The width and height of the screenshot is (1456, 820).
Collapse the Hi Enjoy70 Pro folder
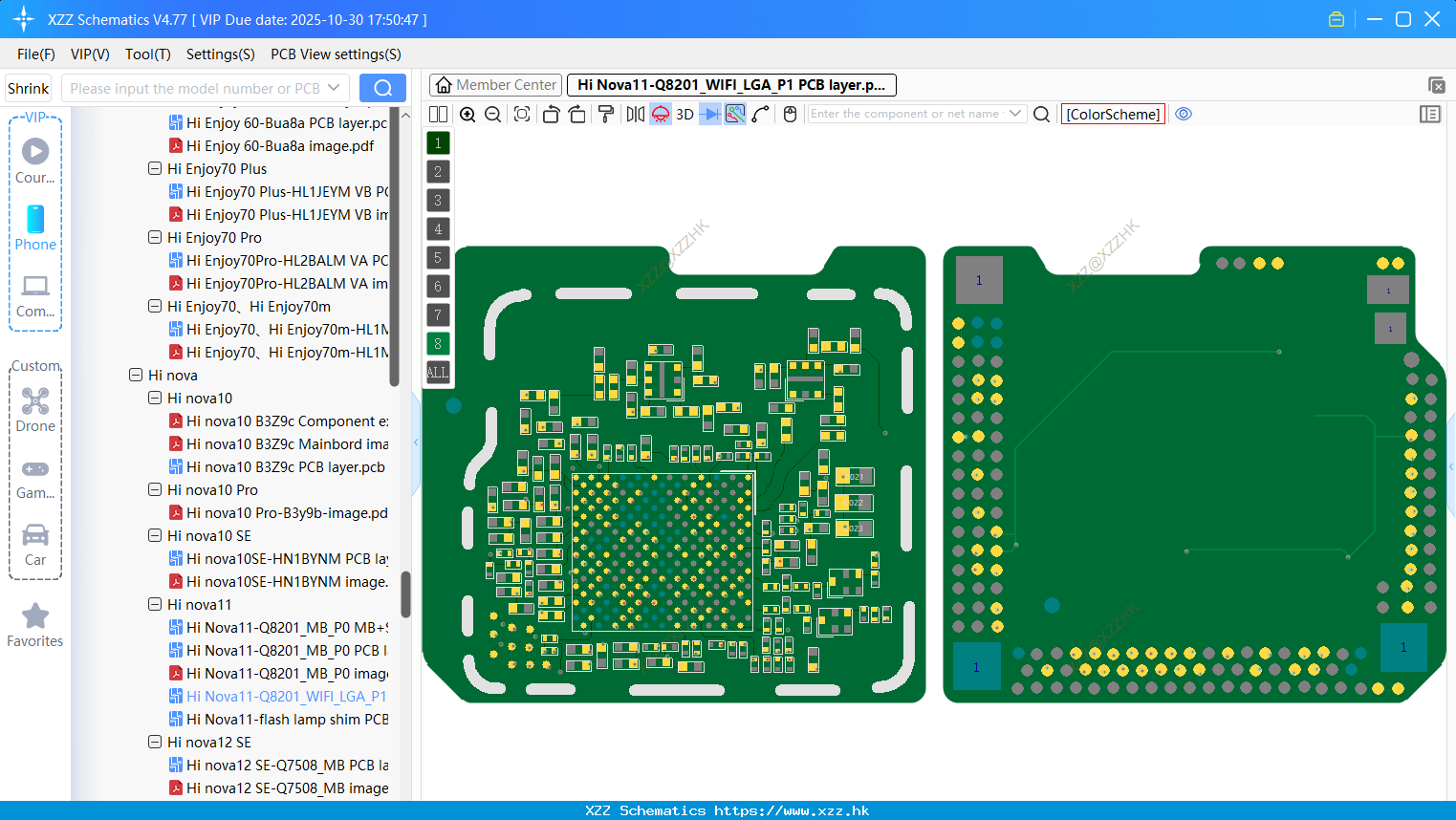155,237
